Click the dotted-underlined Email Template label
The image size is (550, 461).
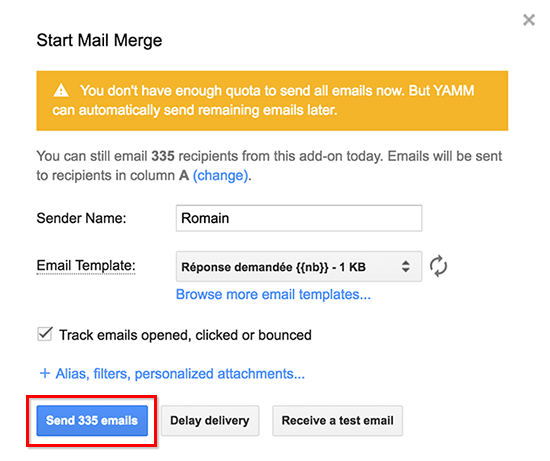click(x=86, y=266)
